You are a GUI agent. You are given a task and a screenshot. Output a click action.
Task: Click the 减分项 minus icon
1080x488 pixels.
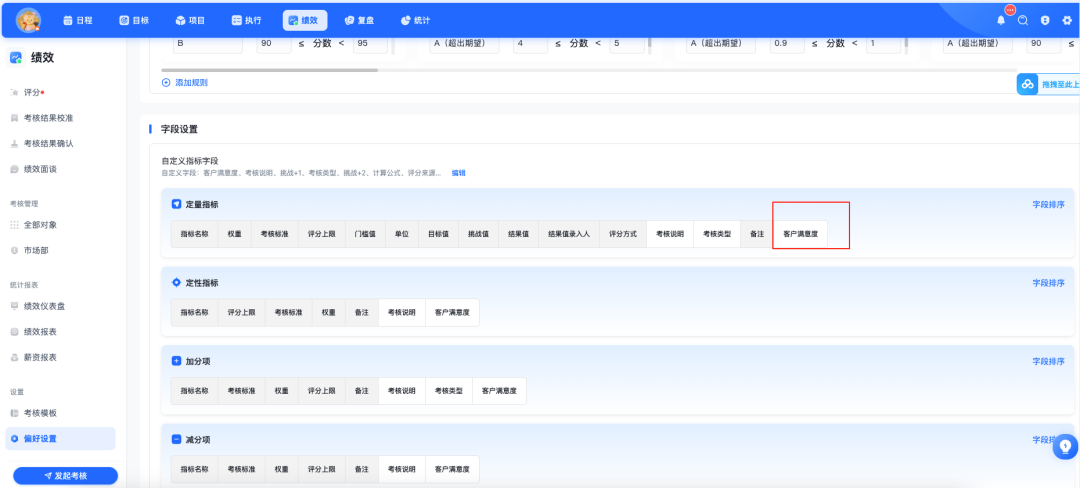(x=177, y=439)
